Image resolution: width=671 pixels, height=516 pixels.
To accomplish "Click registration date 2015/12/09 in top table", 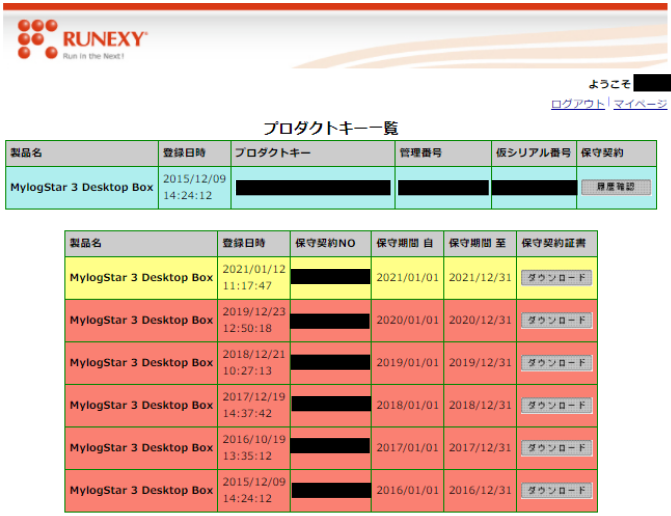I will coord(194,187).
